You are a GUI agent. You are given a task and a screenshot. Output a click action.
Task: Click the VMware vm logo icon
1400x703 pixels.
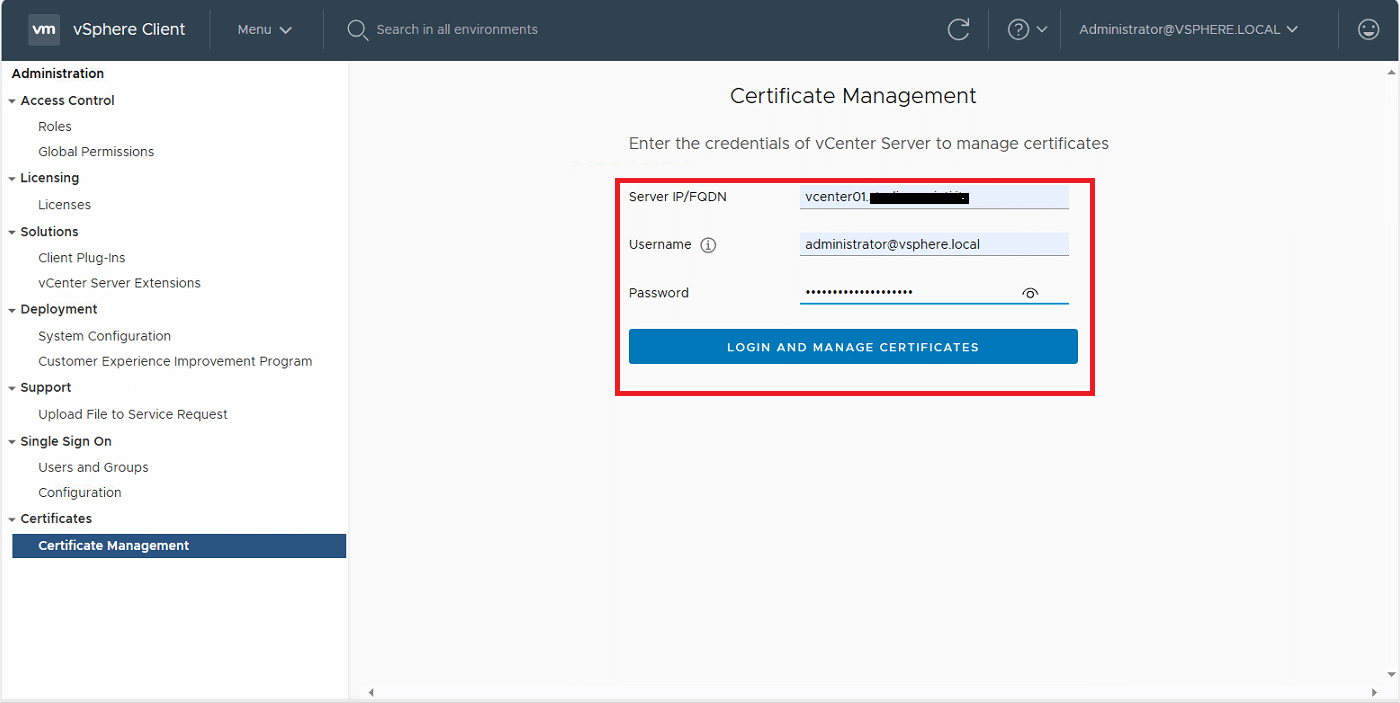tap(44, 29)
